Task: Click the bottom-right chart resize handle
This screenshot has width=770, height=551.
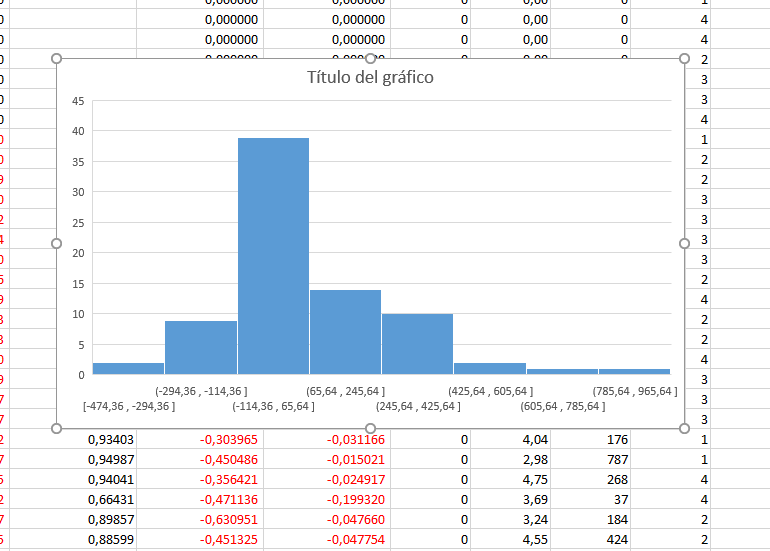Action: tap(684, 429)
